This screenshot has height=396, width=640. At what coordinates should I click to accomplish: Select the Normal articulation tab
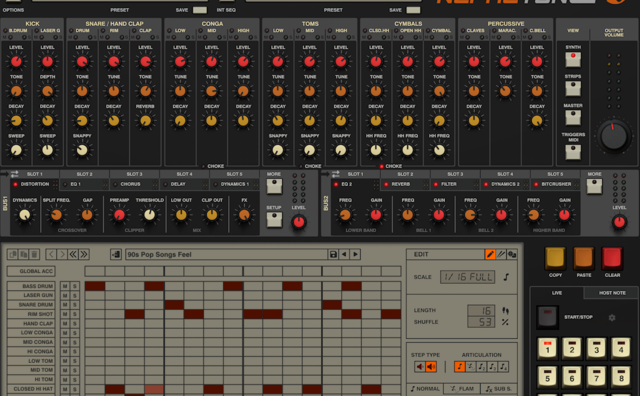[425, 389]
